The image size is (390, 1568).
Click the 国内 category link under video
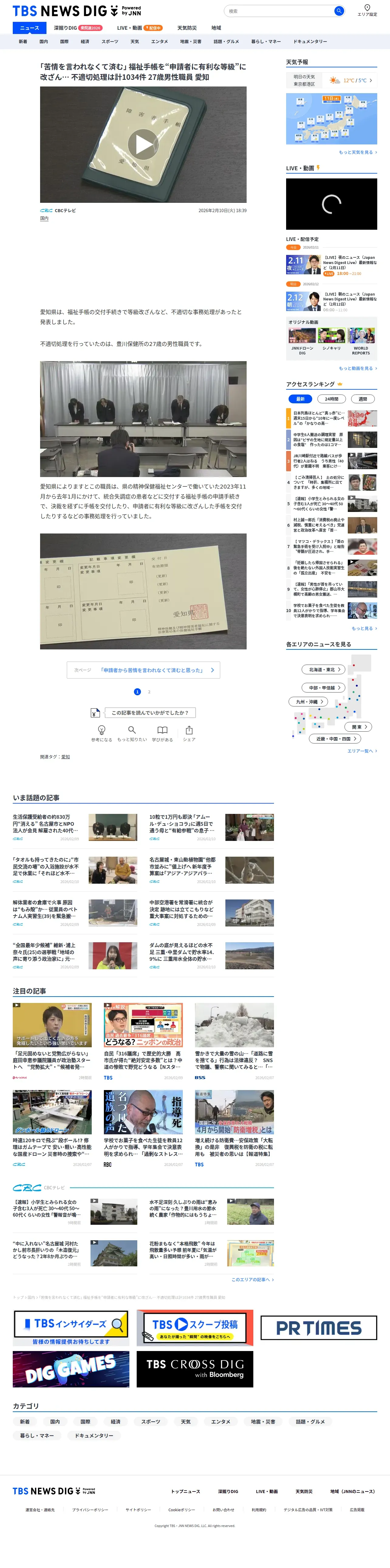44,218
